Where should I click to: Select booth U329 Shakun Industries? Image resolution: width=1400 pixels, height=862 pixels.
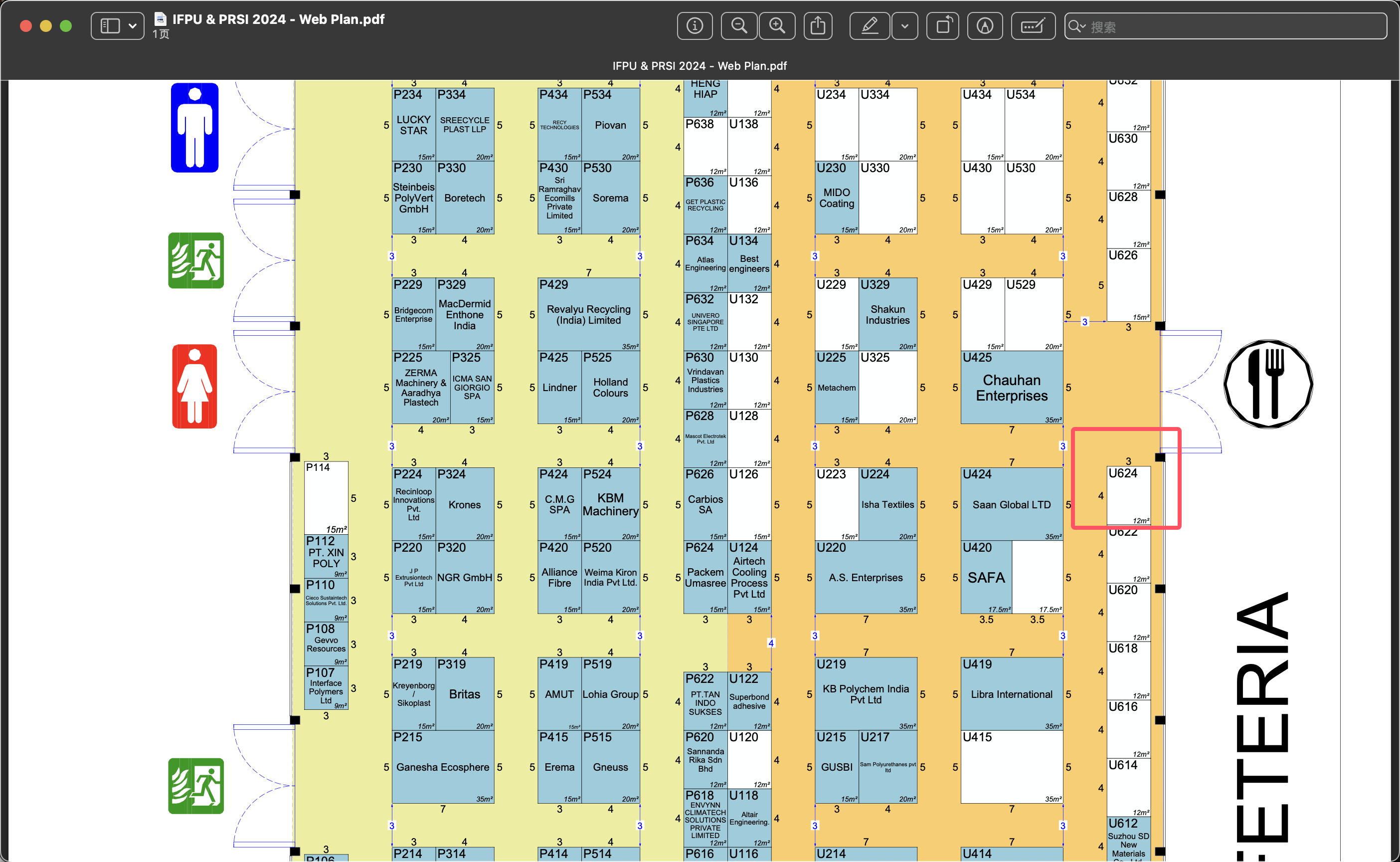[x=888, y=314]
